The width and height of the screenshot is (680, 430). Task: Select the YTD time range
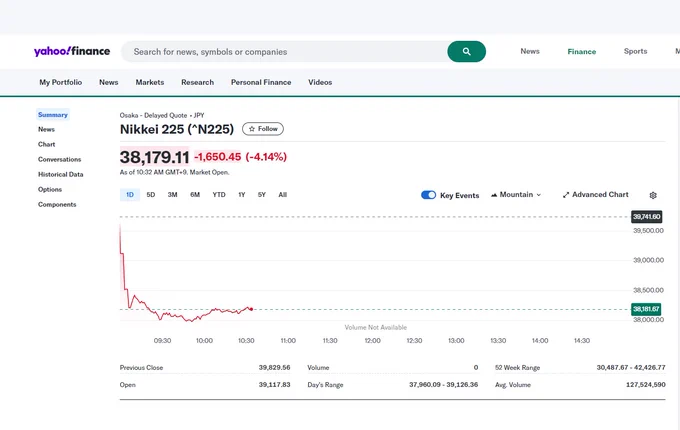coord(219,195)
